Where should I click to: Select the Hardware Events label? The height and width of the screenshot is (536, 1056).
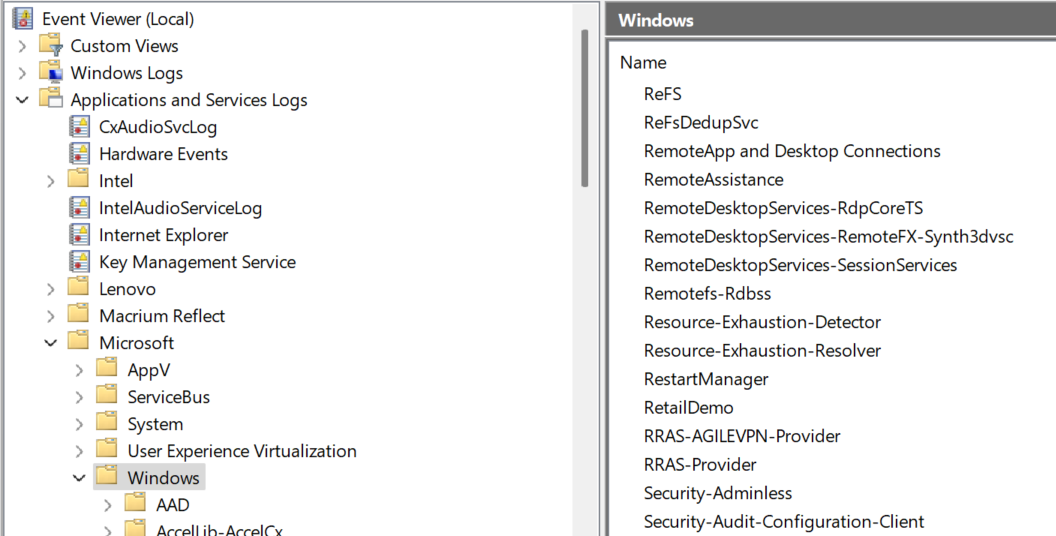[x=163, y=154]
